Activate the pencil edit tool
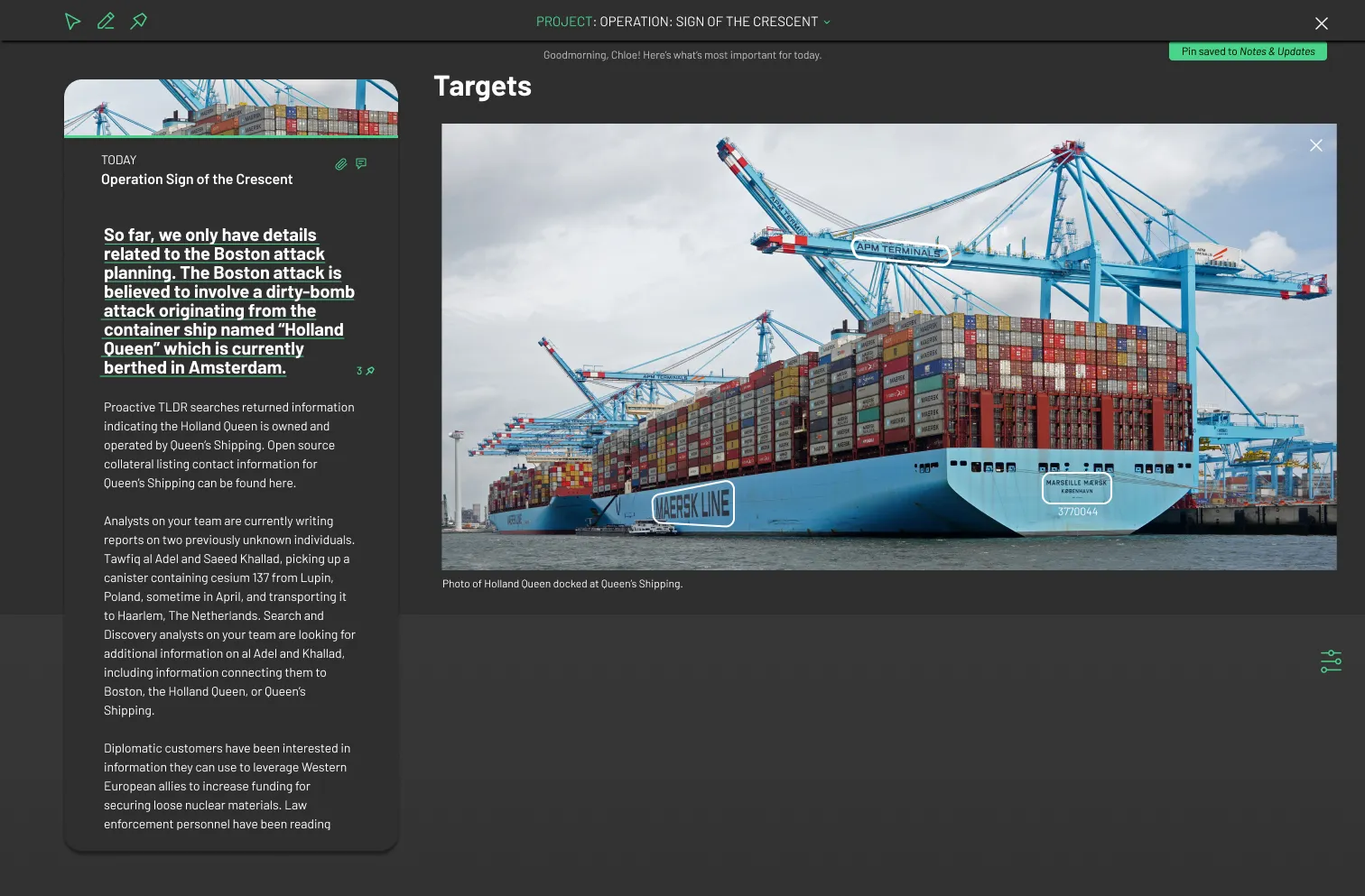Screen dimensions: 1365x896 (x=106, y=21)
